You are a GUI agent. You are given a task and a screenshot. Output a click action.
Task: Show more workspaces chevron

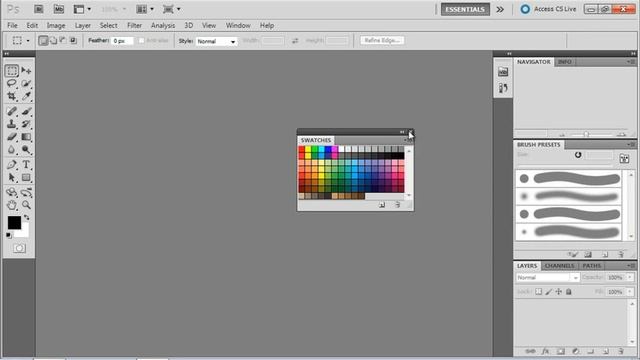500,9
